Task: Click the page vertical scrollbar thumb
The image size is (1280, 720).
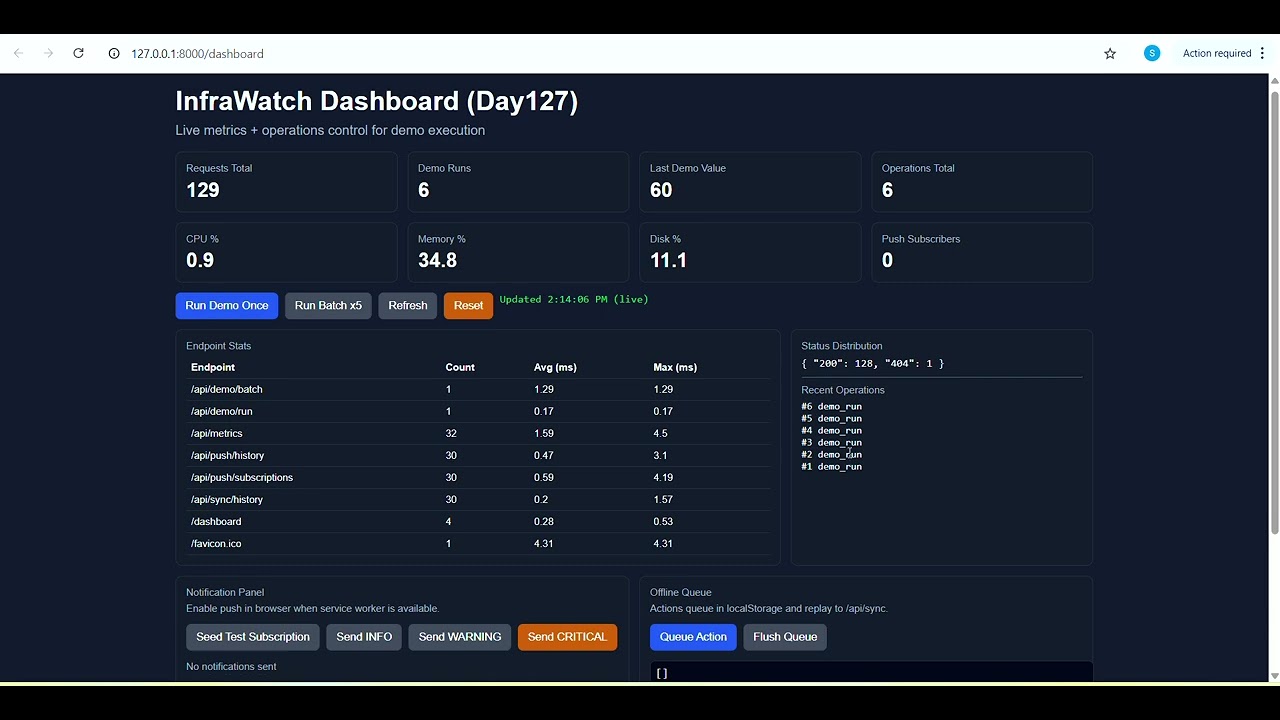Action: [1274, 313]
